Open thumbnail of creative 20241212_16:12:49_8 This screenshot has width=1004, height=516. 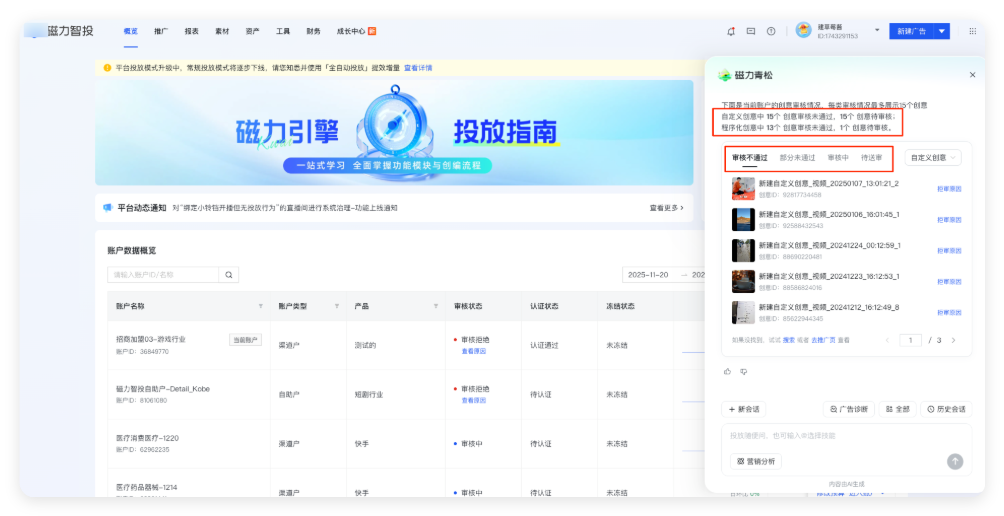743,312
